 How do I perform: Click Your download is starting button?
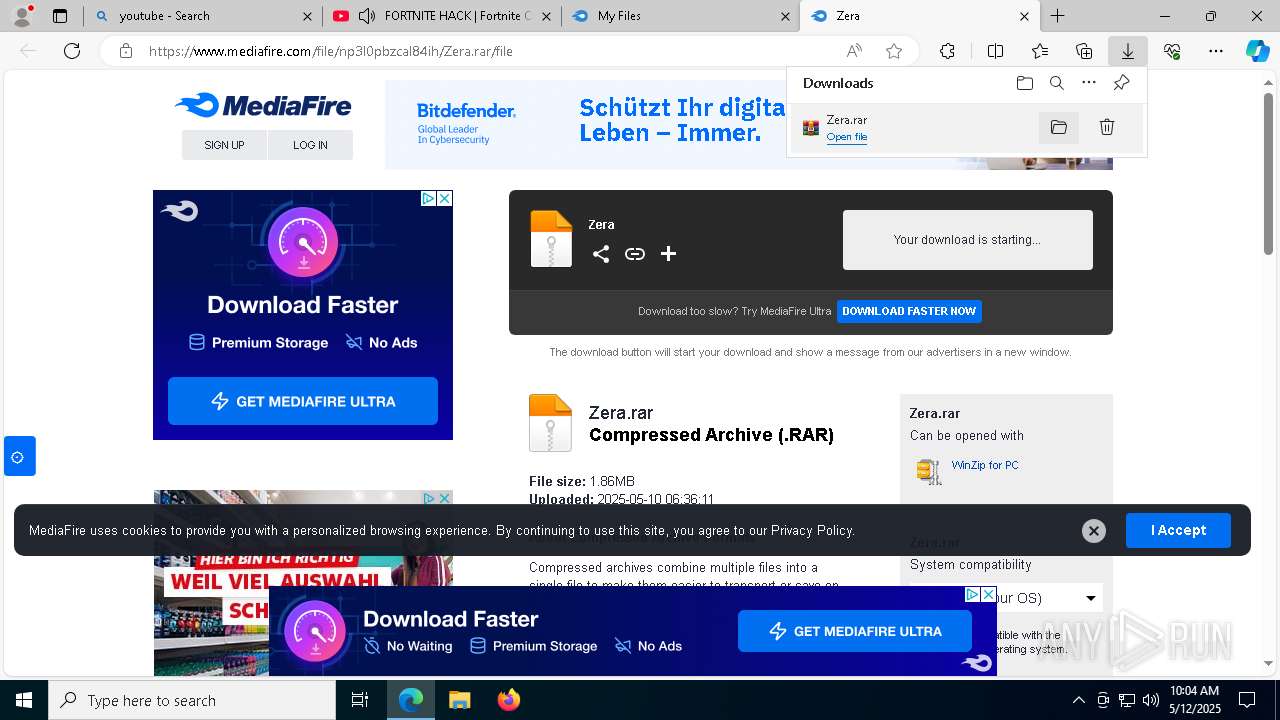(x=968, y=240)
